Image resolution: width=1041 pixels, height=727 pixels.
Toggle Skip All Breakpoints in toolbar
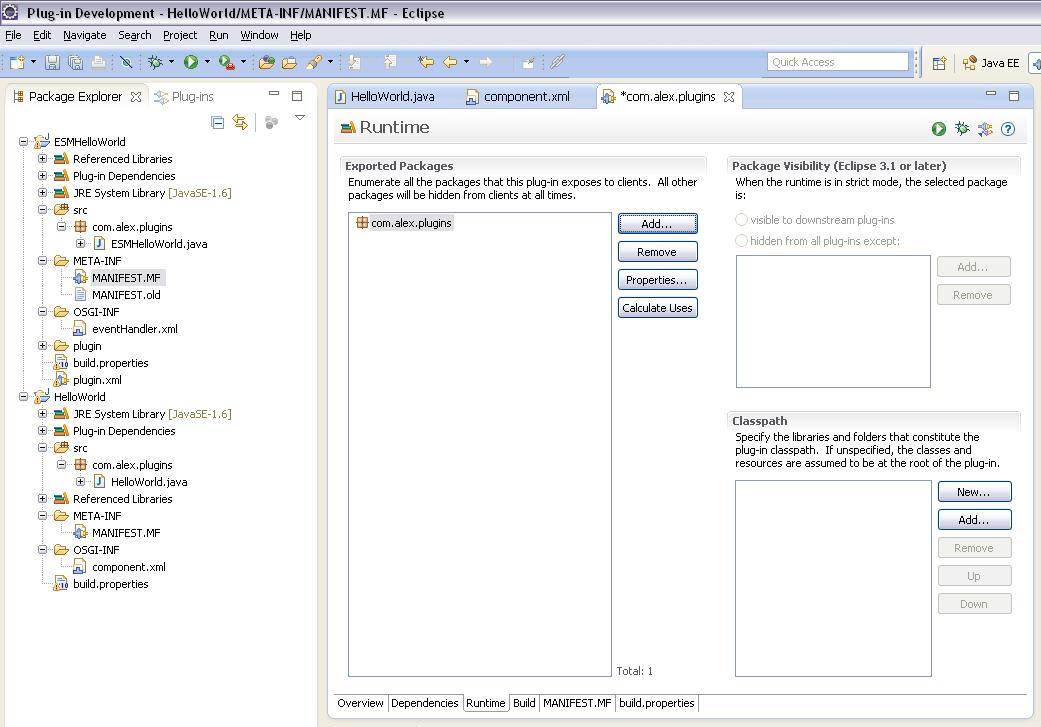point(126,62)
